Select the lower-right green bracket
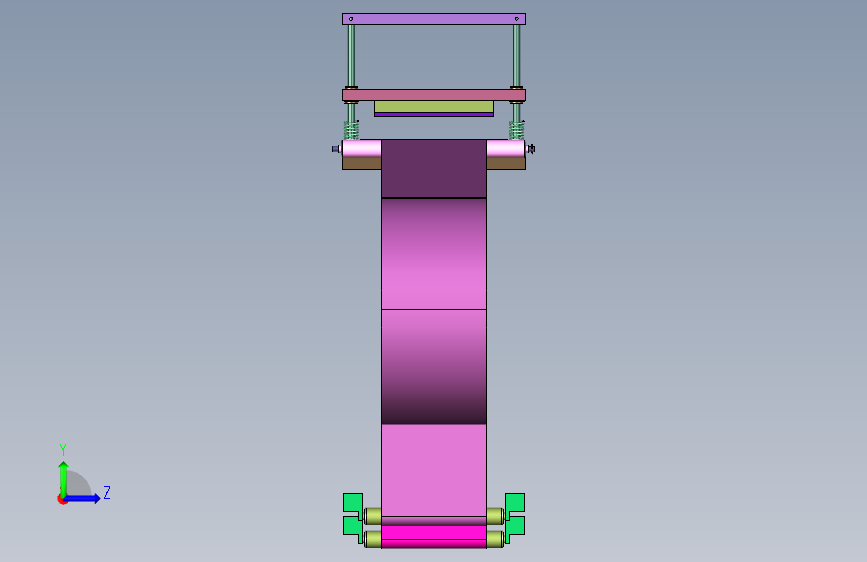The image size is (867, 562). pyautogui.click(x=515, y=526)
